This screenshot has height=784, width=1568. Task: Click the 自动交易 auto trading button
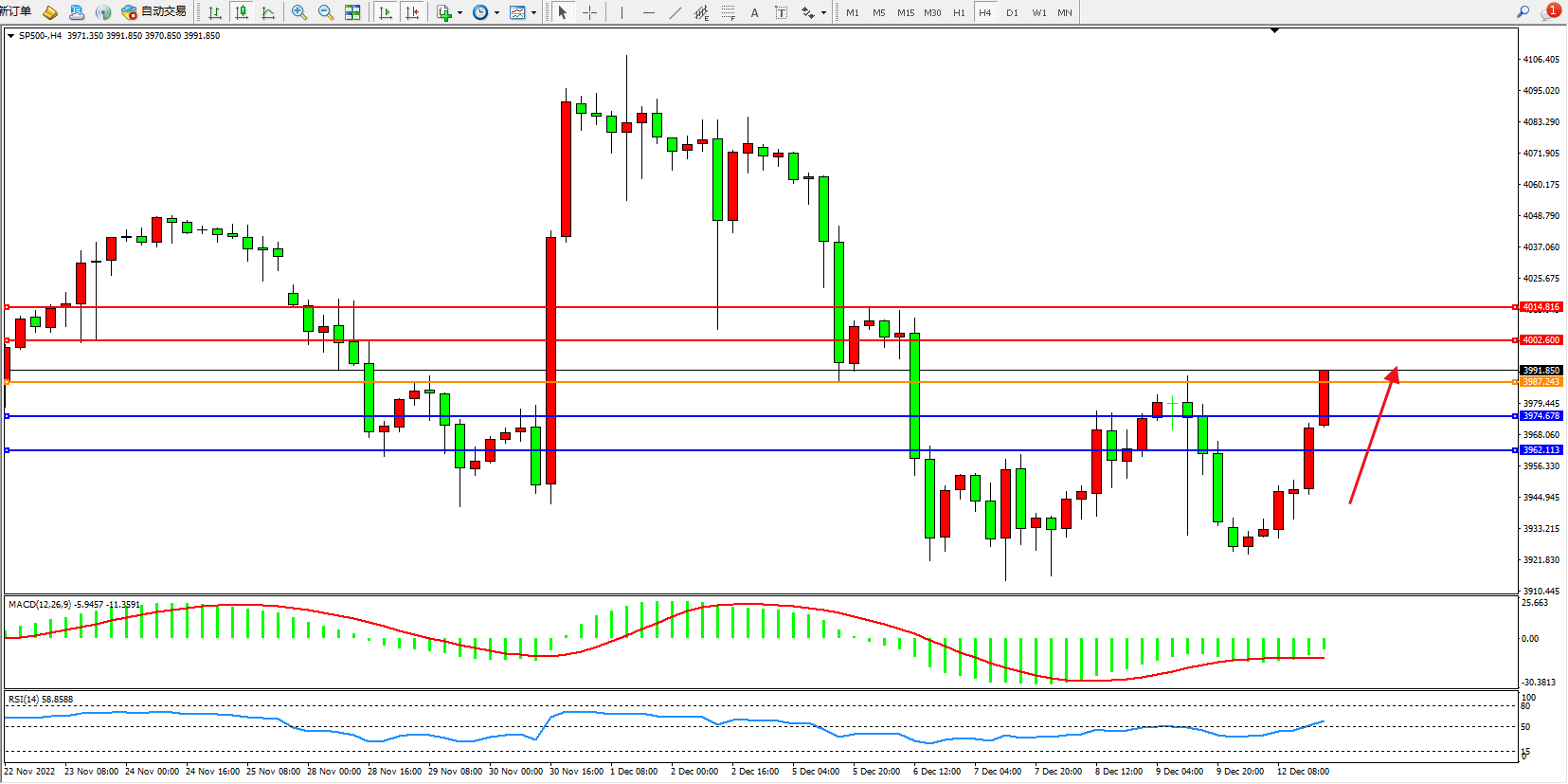[154, 12]
